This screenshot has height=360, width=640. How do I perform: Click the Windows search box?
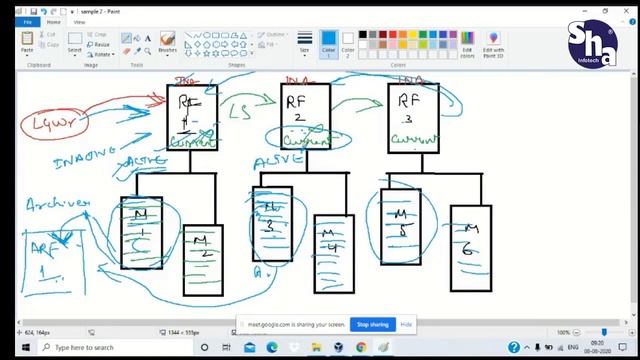tap(116, 347)
